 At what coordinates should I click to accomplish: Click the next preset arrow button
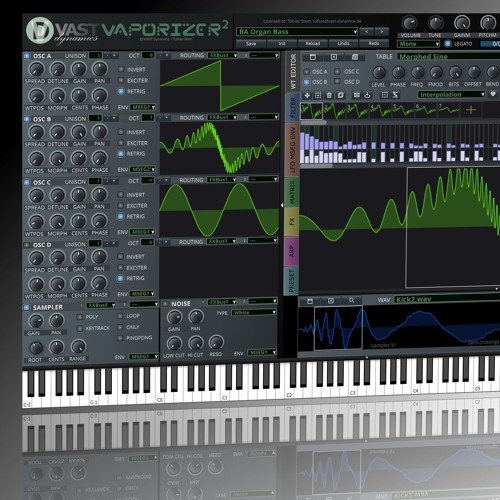(x=382, y=32)
